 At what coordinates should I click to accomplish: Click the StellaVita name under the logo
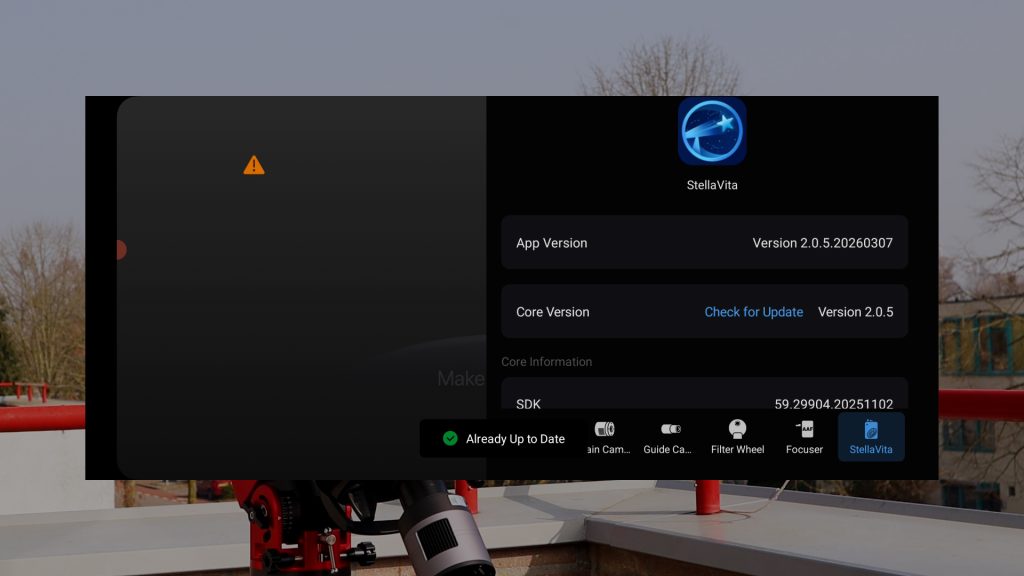coord(712,185)
